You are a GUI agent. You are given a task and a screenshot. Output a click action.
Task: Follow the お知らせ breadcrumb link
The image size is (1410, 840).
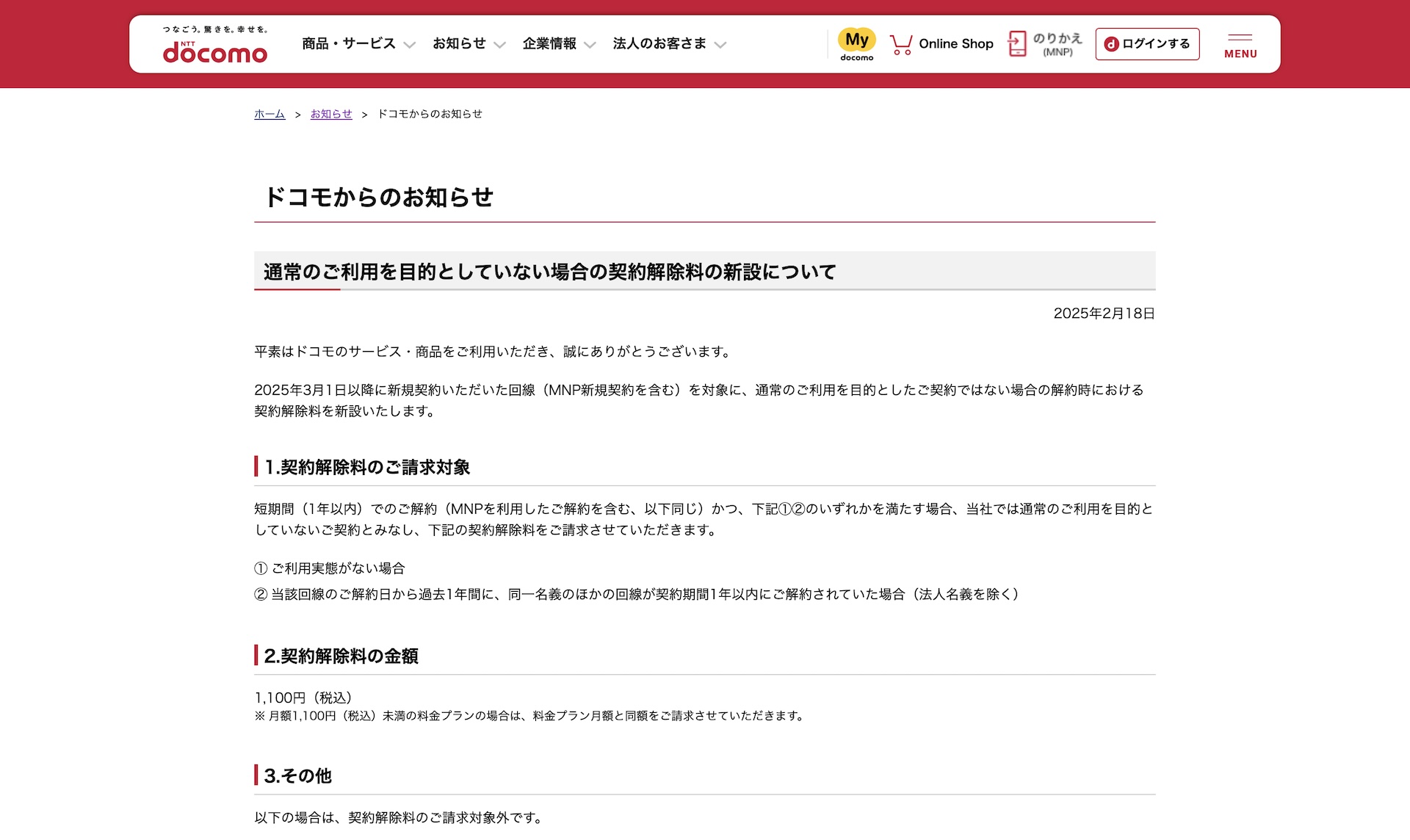[331, 114]
